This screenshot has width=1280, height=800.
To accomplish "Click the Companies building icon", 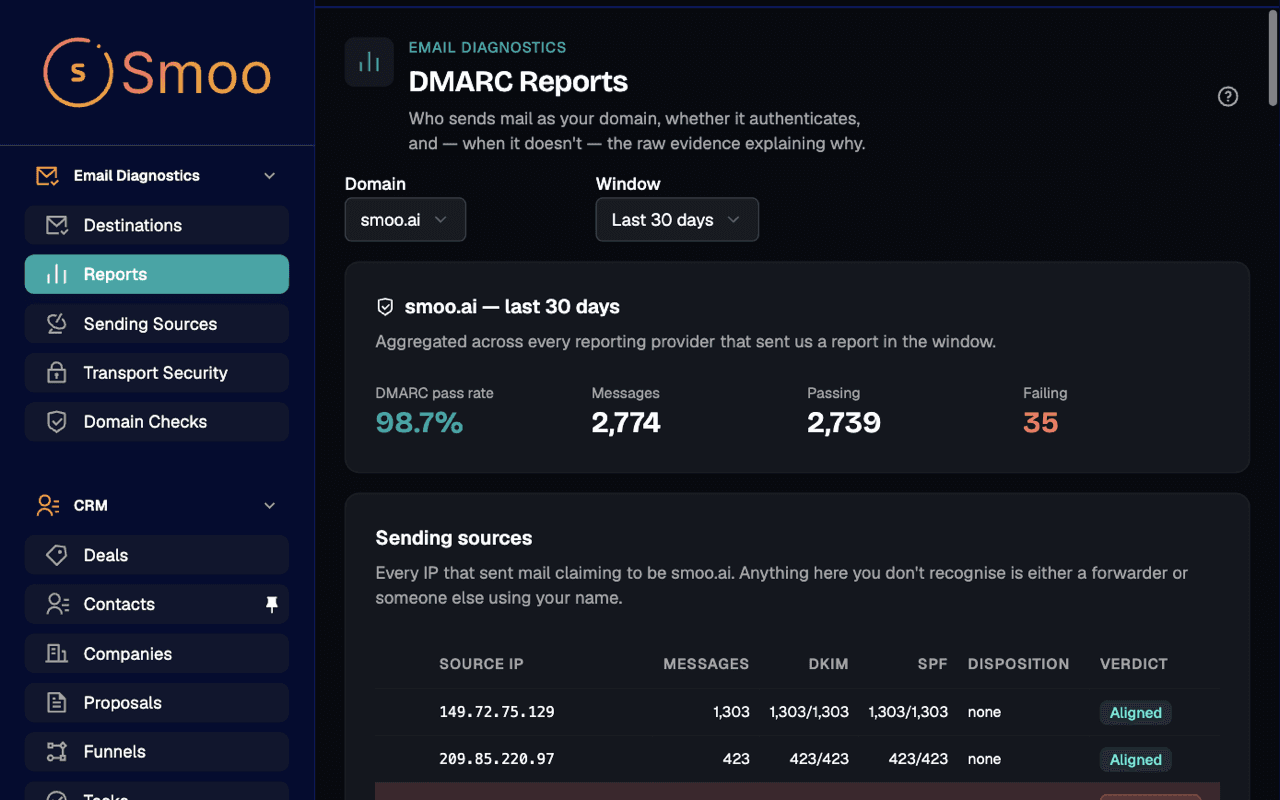I will click(57, 653).
